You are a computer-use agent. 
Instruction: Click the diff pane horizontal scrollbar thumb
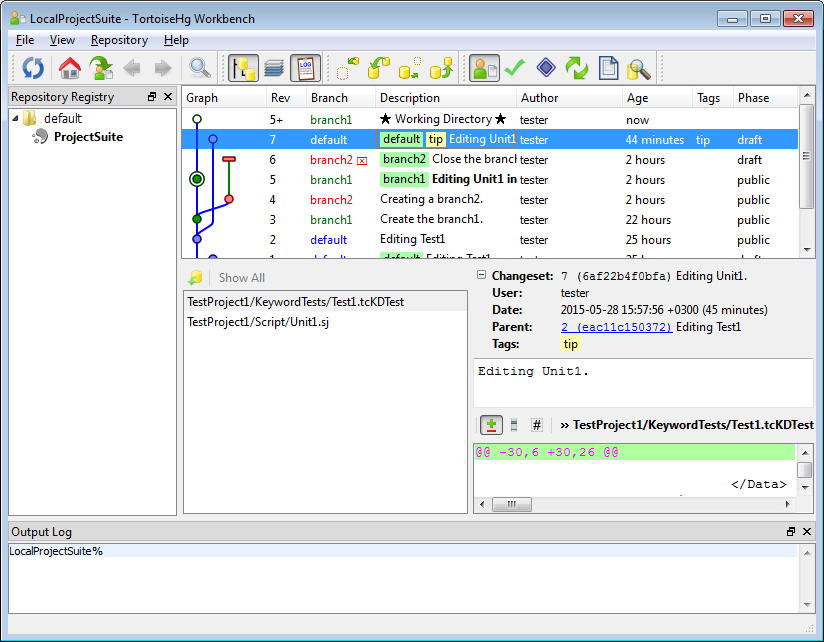(511, 505)
